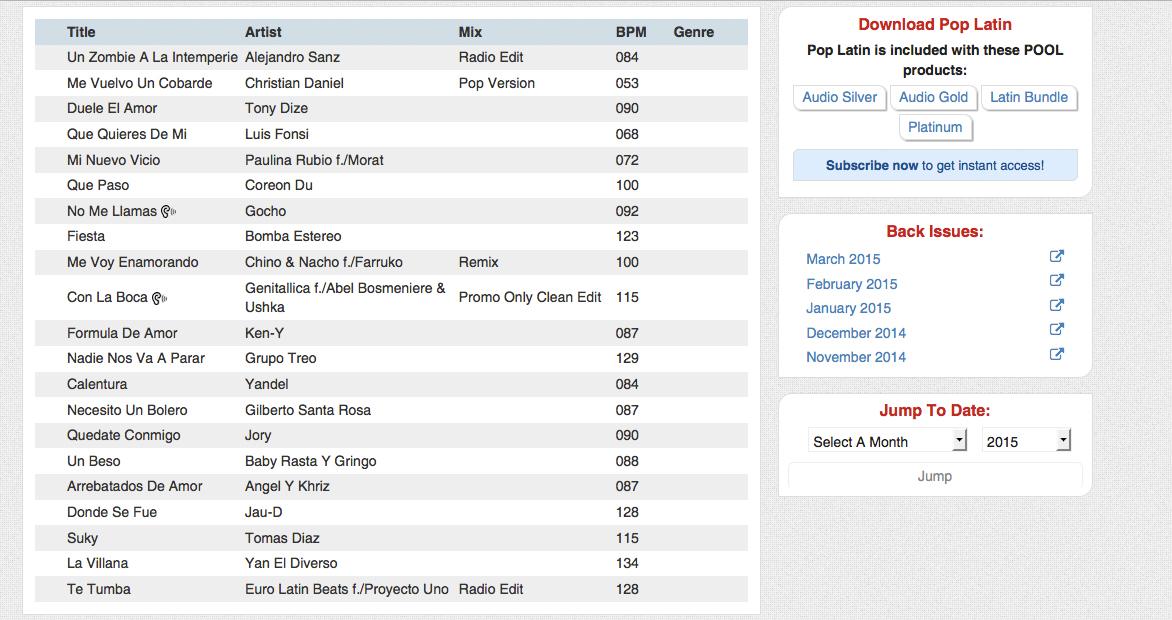Select the Audio Gold product button
The height and width of the screenshot is (620, 1172).
[933, 97]
